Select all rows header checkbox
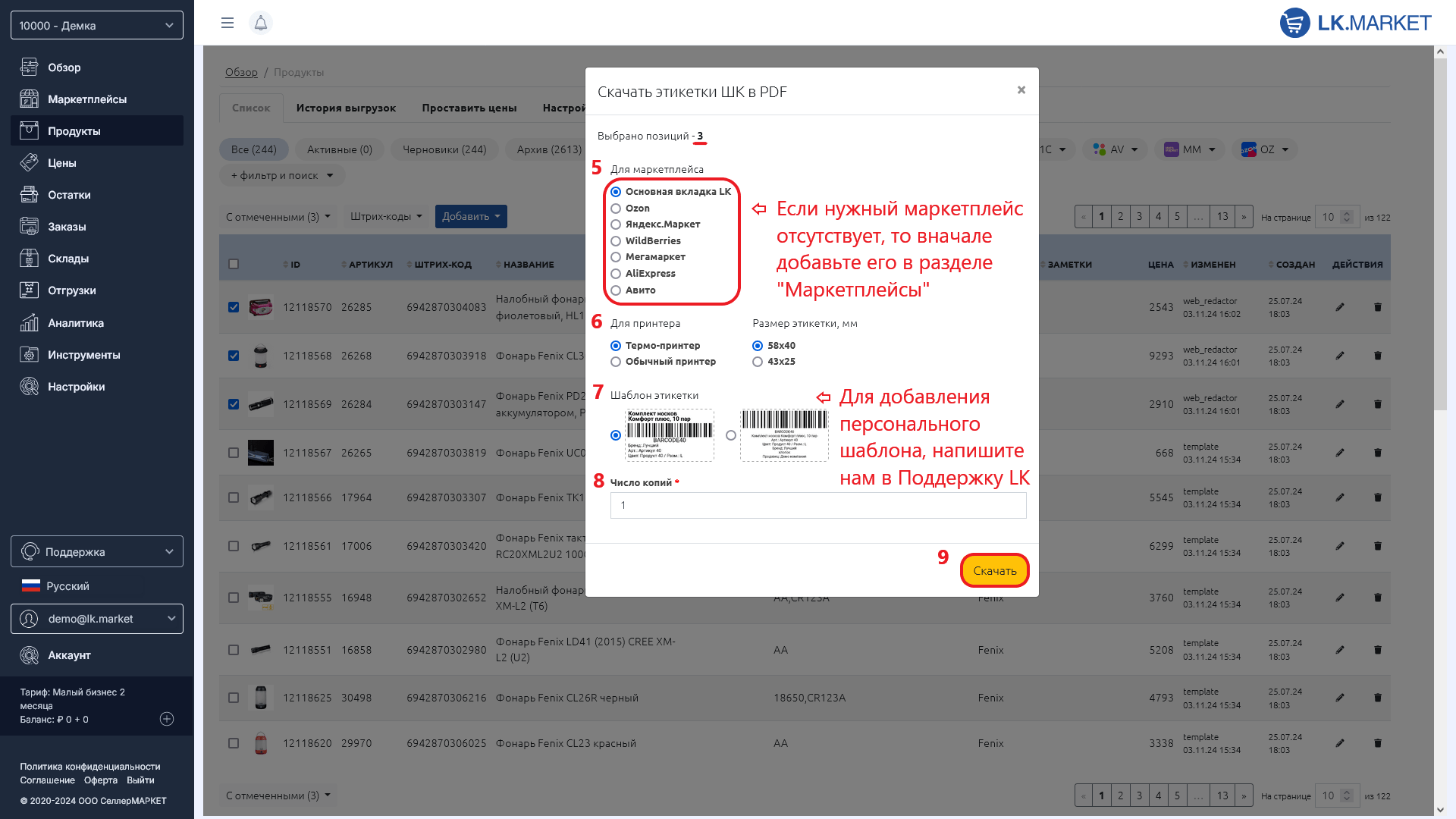 234,265
